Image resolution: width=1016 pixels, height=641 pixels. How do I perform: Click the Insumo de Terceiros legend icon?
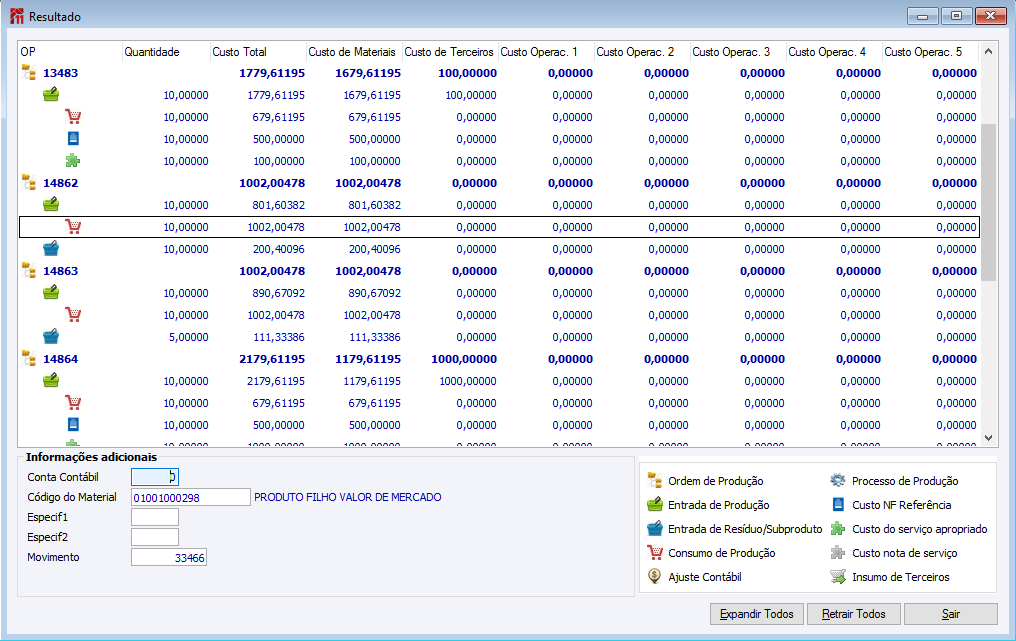point(838,577)
